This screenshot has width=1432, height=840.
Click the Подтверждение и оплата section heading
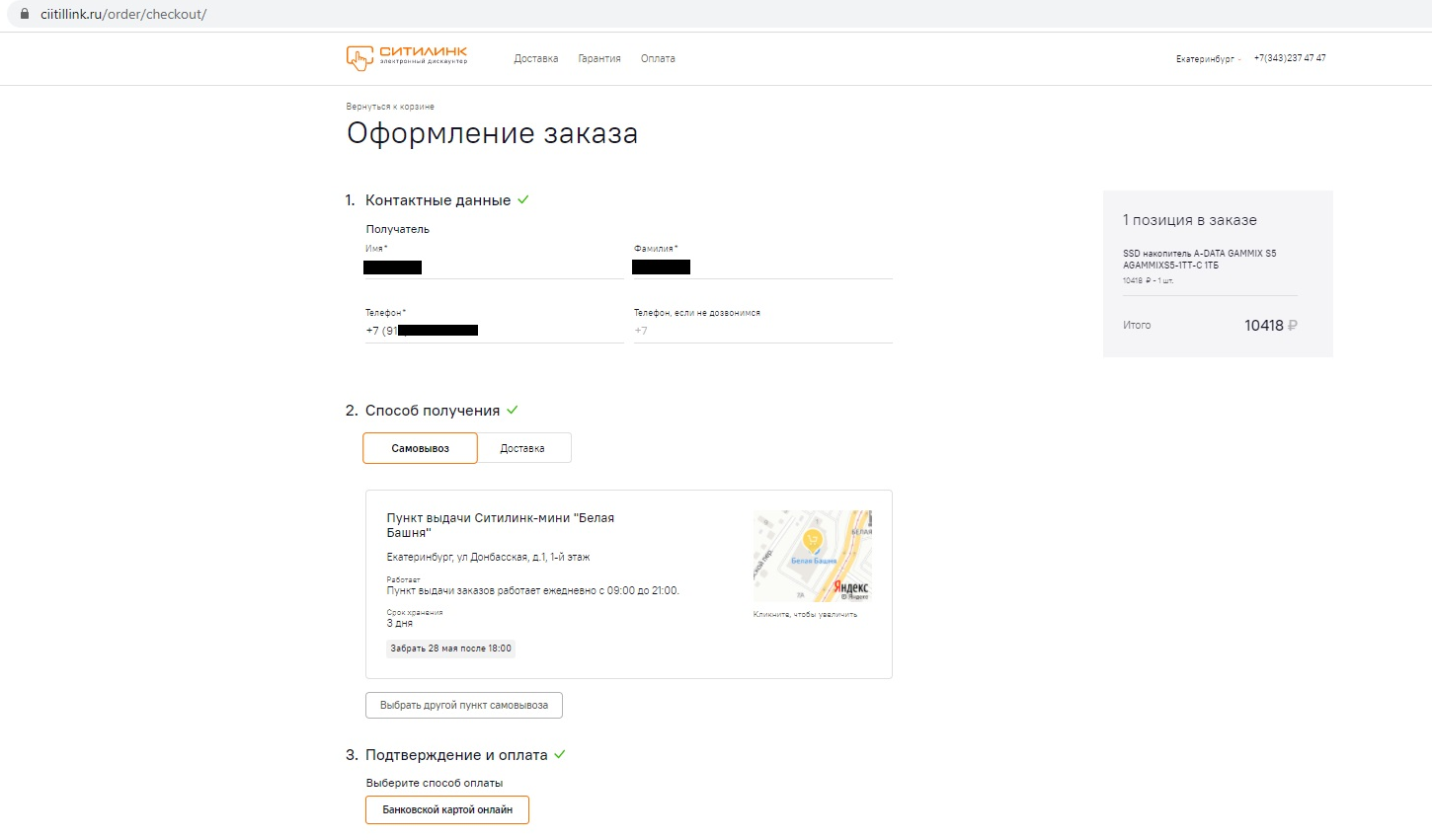click(456, 755)
